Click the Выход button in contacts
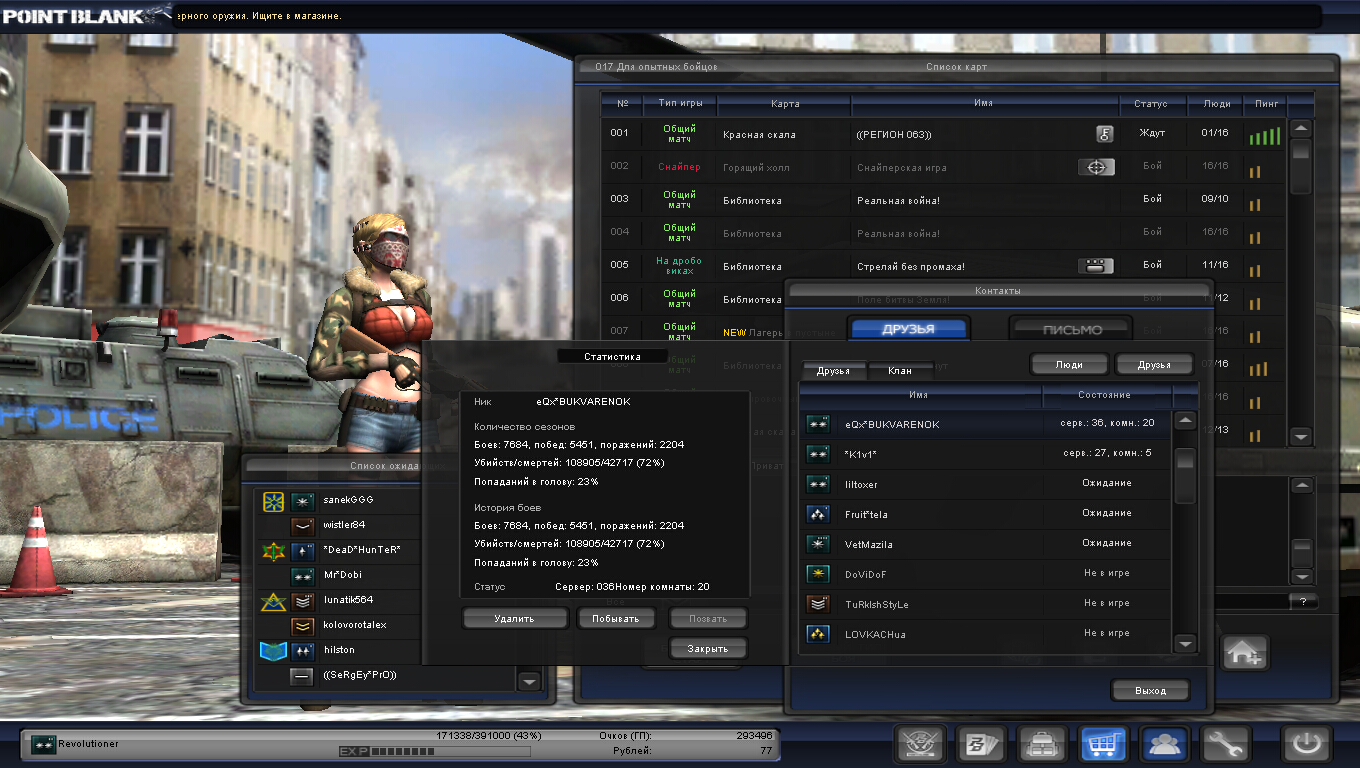 (x=1150, y=690)
